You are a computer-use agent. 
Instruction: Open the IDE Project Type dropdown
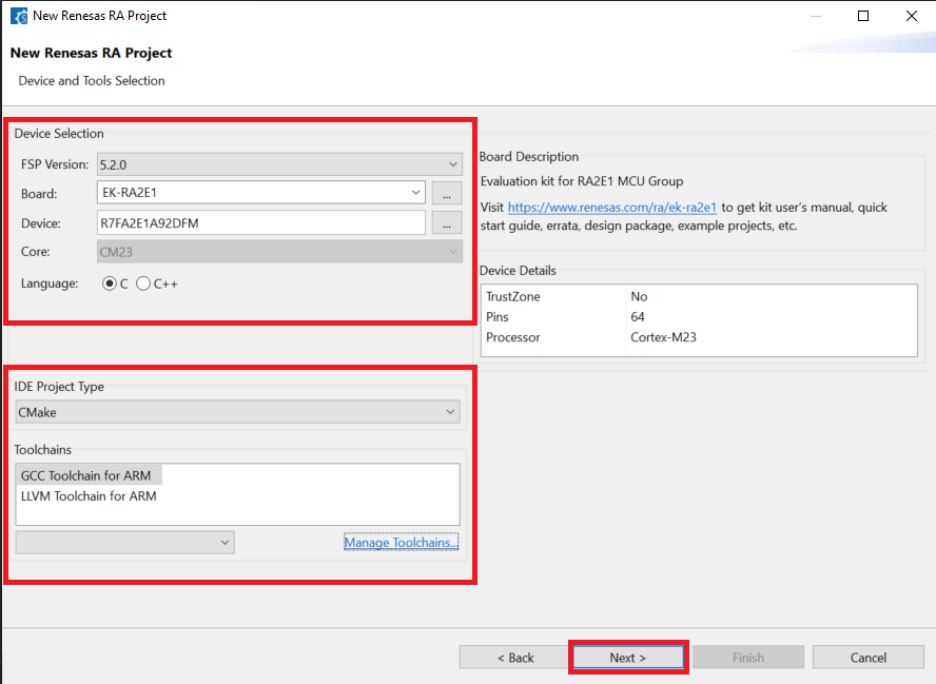(238, 412)
